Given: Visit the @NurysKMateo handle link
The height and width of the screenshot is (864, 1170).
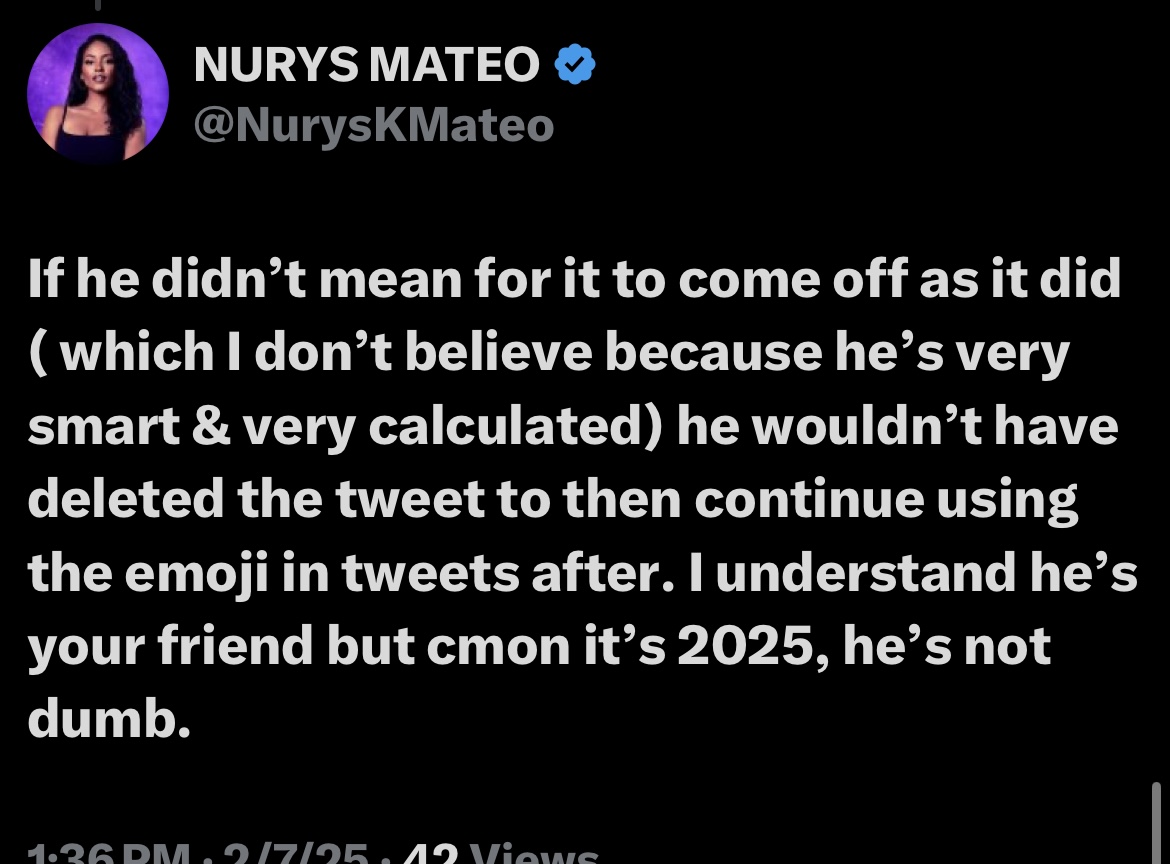Looking at the screenshot, I should (374, 125).
